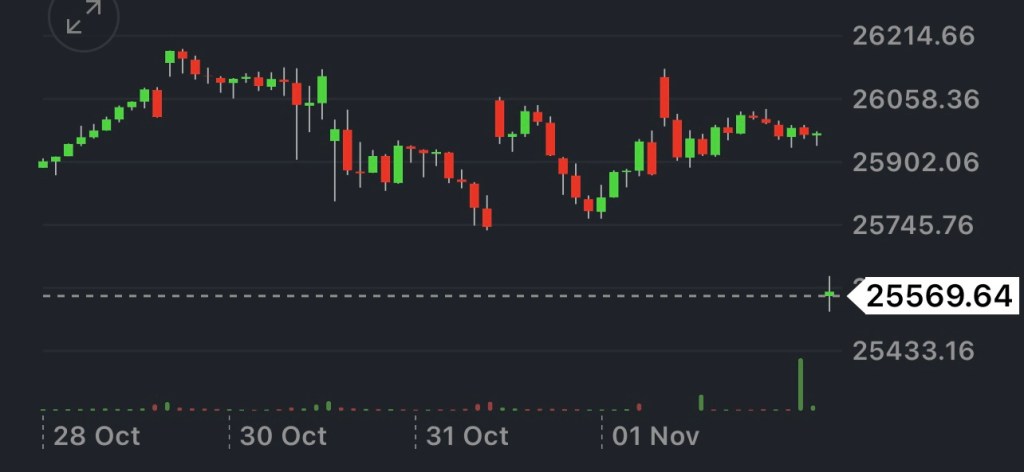
Task: Click the fullscreen expand arrows icon
Action: (83, 17)
